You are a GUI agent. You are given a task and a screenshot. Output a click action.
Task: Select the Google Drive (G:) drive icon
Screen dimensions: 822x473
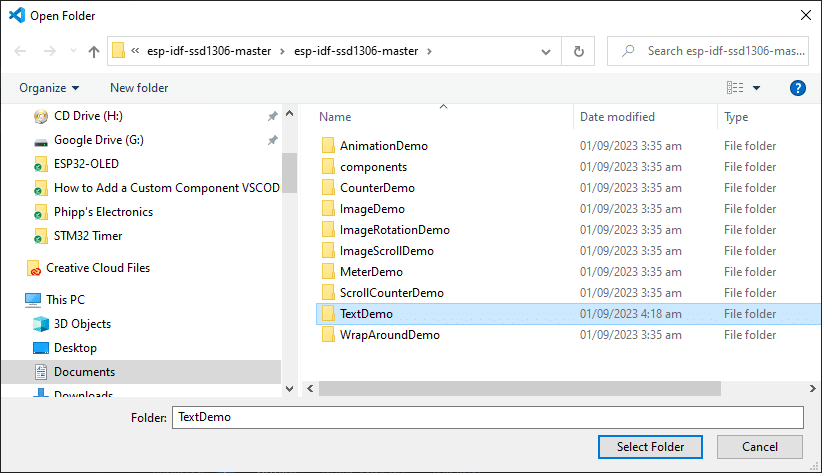coord(41,142)
